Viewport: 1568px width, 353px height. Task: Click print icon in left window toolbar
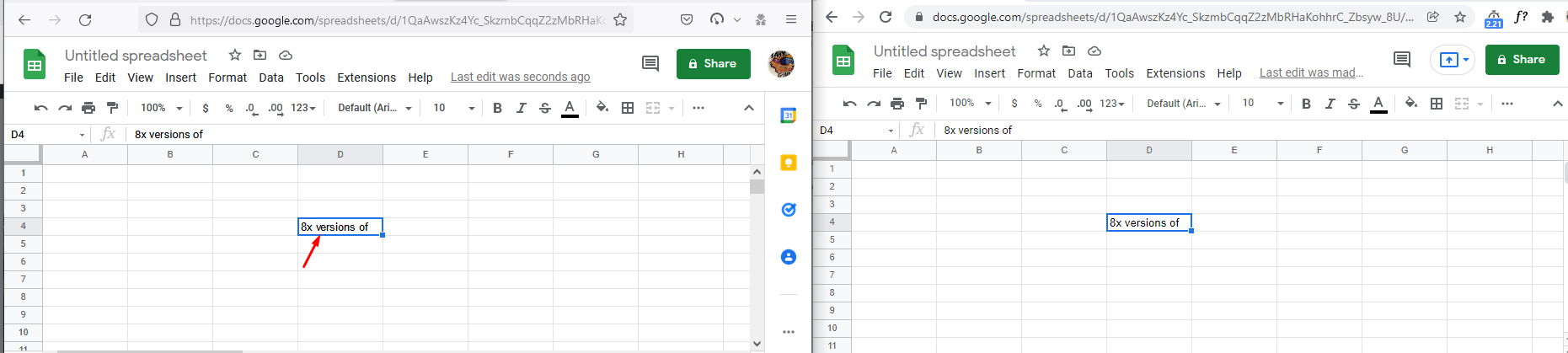[x=88, y=108]
